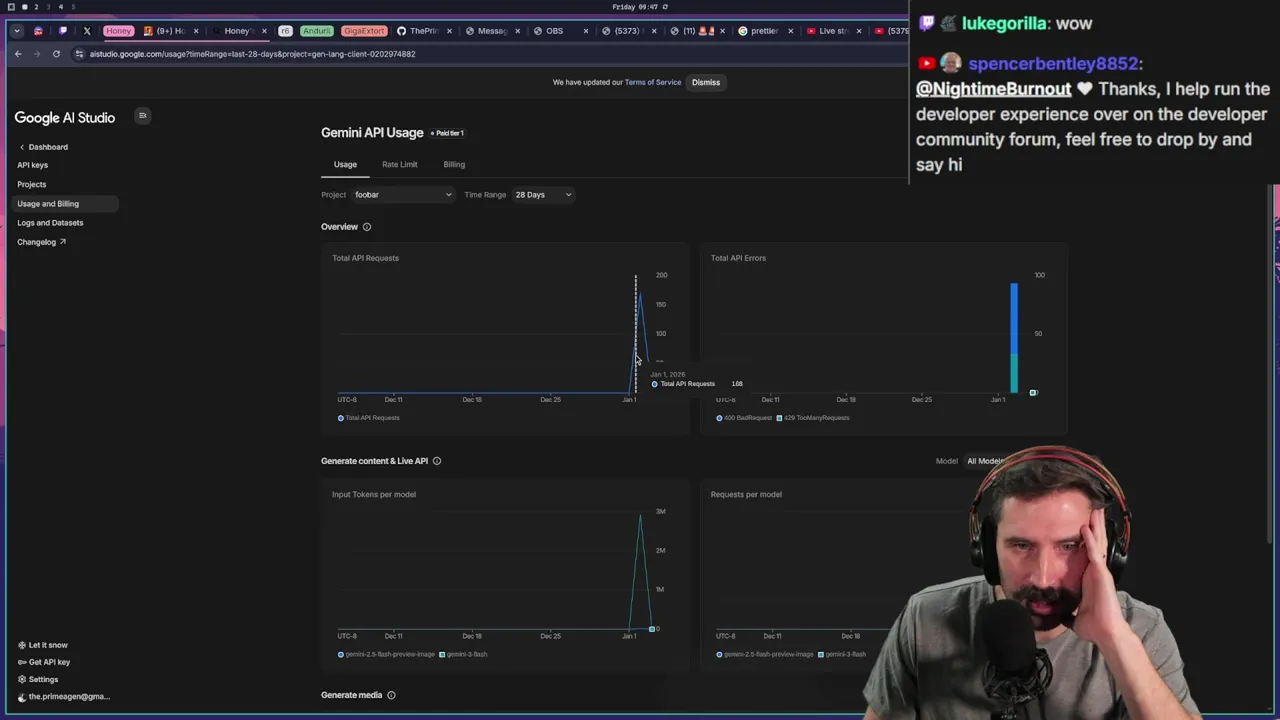Reload the page with the refresh icon
The width and height of the screenshot is (1280, 720).
point(56,54)
